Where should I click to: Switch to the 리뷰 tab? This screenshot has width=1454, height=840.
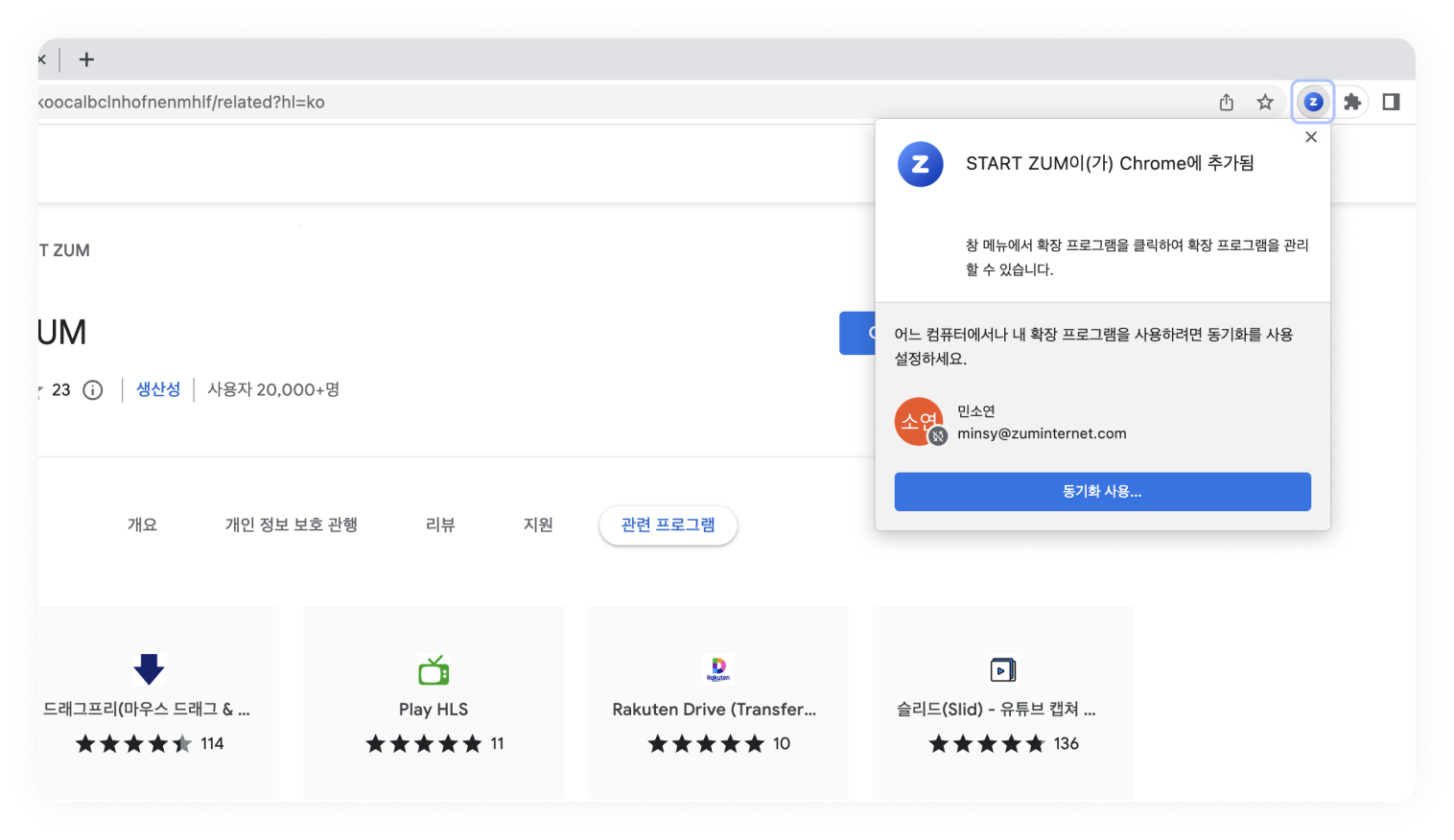440,525
